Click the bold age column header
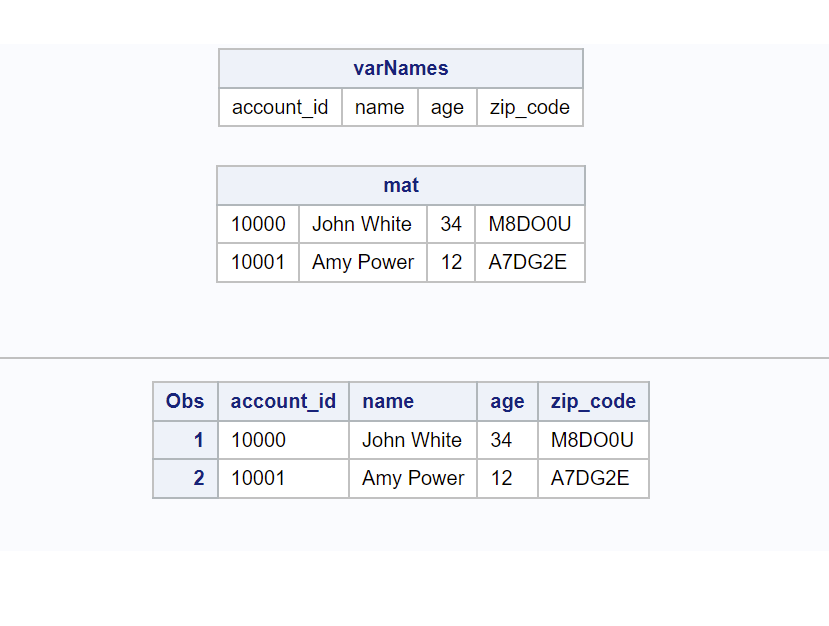This screenshot has height=626, width=829. [x=507, y=401]
